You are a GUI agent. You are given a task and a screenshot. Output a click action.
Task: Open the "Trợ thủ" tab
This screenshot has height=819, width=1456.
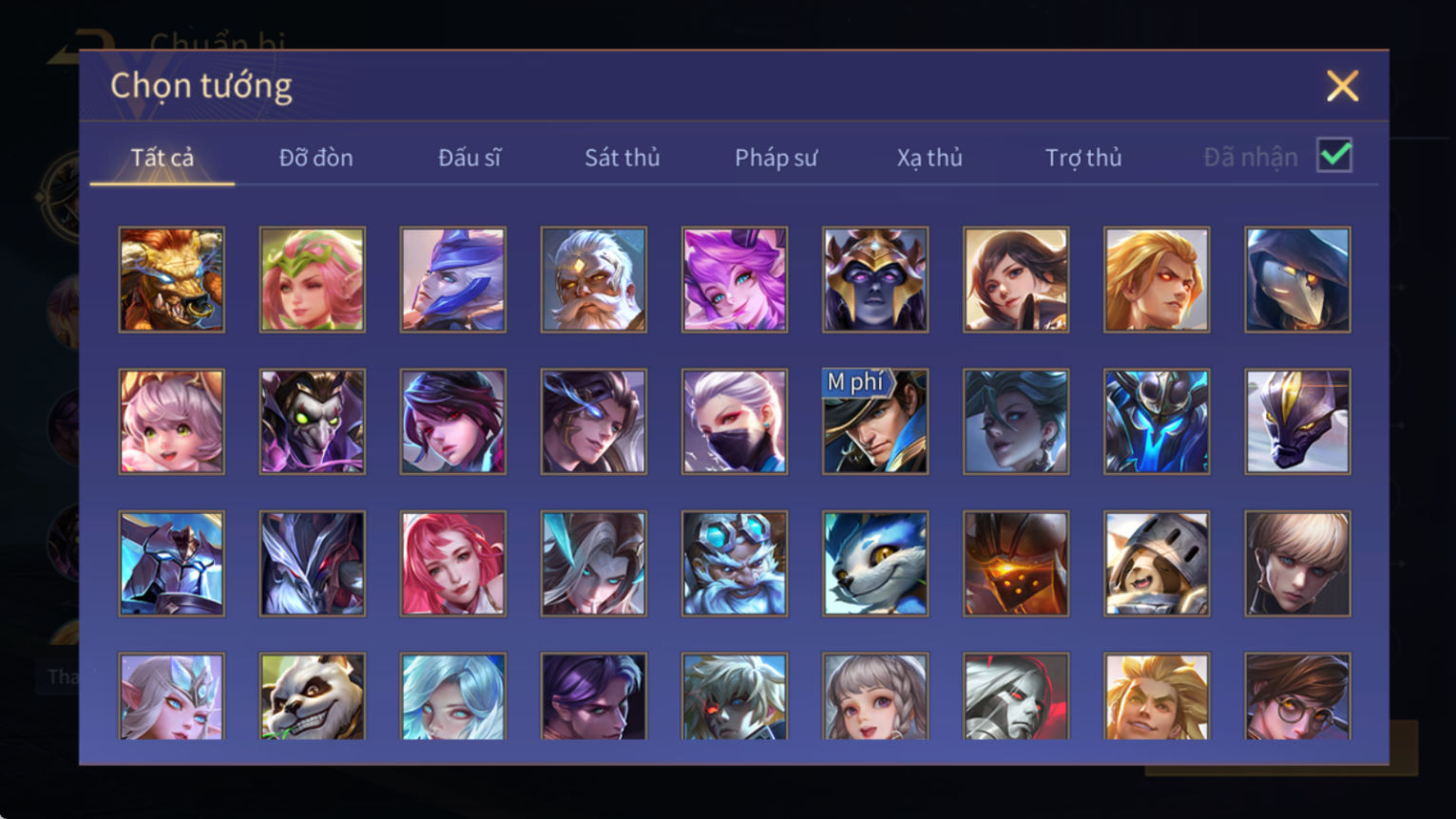pyautogui.click(x=1083, y=158)
